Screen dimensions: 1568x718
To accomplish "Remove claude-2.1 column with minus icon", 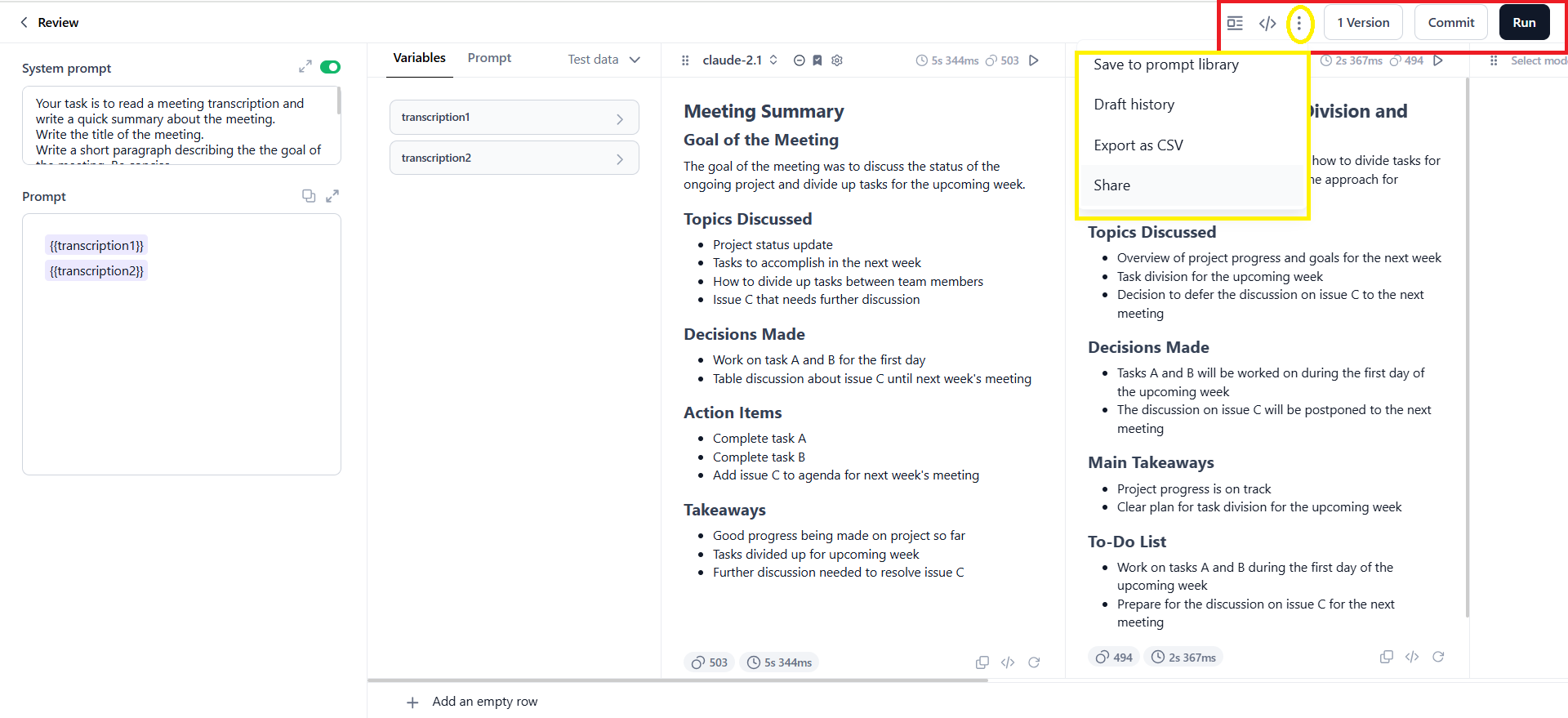I will tap(800, 60).
